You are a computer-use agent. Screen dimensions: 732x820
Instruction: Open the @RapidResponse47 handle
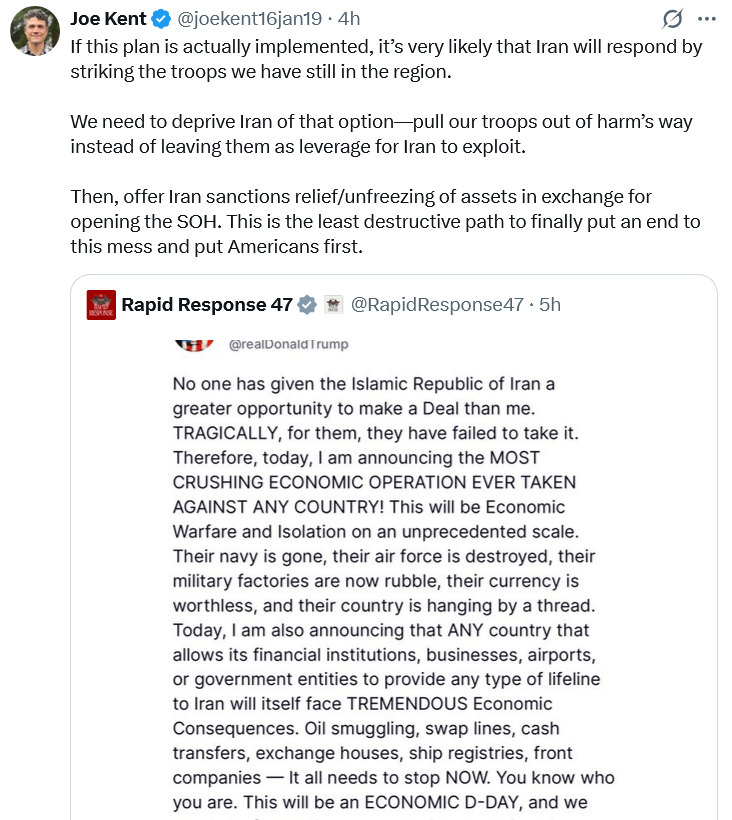coord(437,304)
